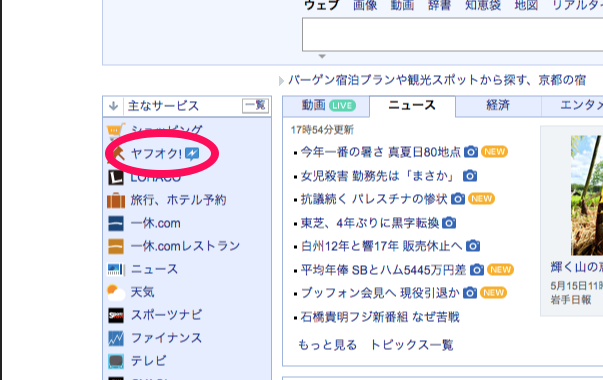Click the 17時54分更新 timestamp text
The height and width of the screenshot is (380, 603).
322,130
